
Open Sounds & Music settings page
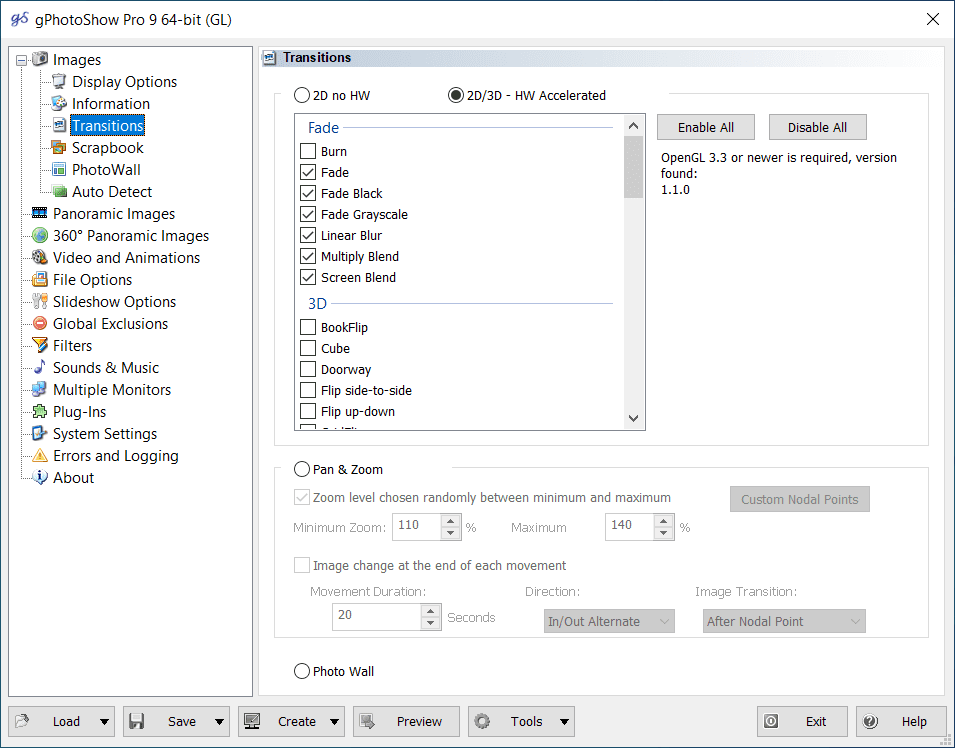point(105,367)
